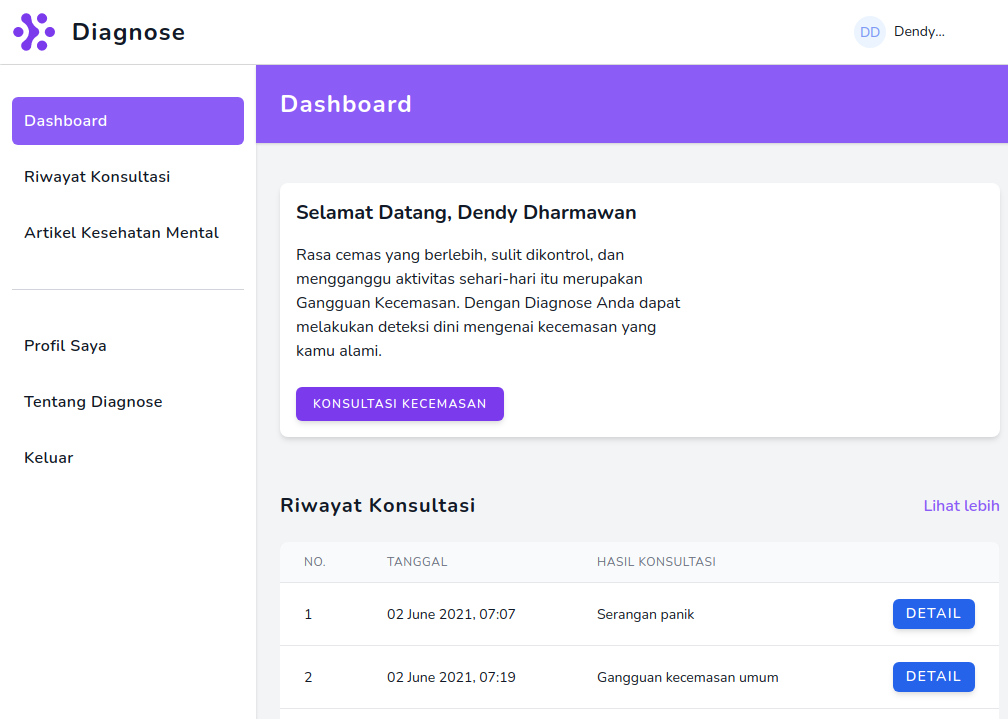Image resolution: width=1008 pixels, height=719 pixels.
Task: Select Dashboard in the sidebar
Action: click(128, 121)
